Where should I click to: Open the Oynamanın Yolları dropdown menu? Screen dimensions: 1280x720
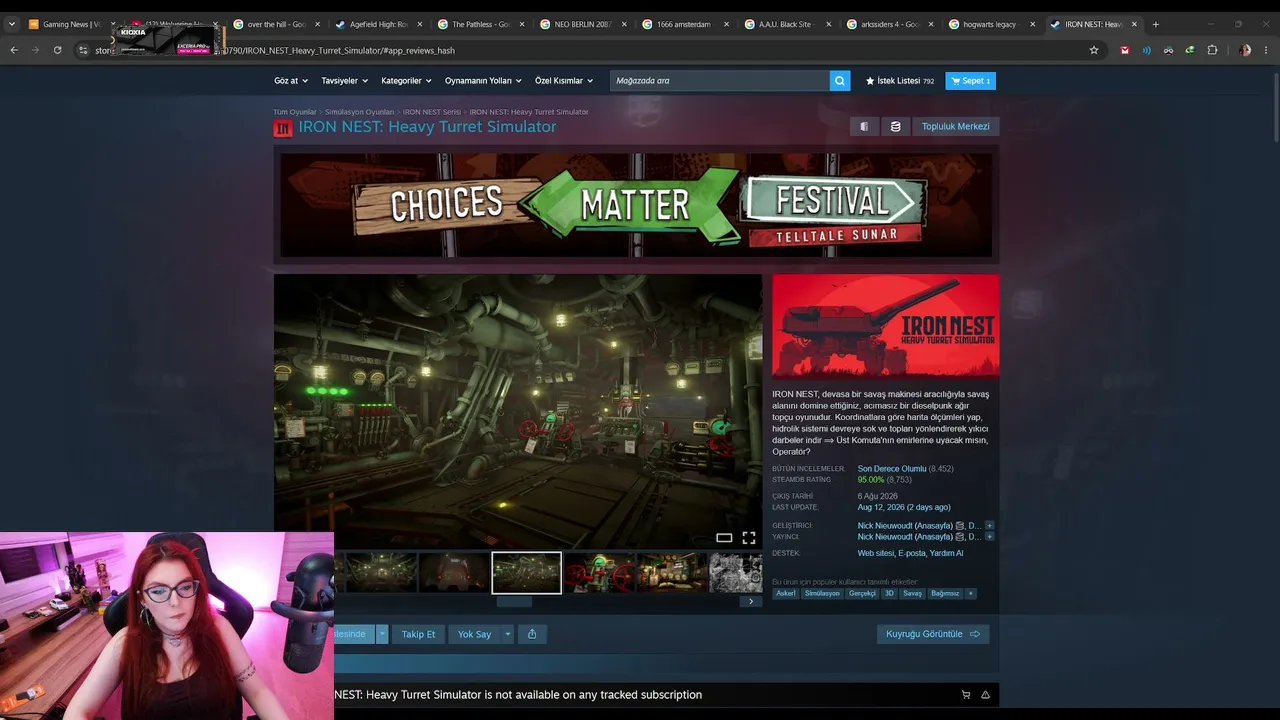484,81
